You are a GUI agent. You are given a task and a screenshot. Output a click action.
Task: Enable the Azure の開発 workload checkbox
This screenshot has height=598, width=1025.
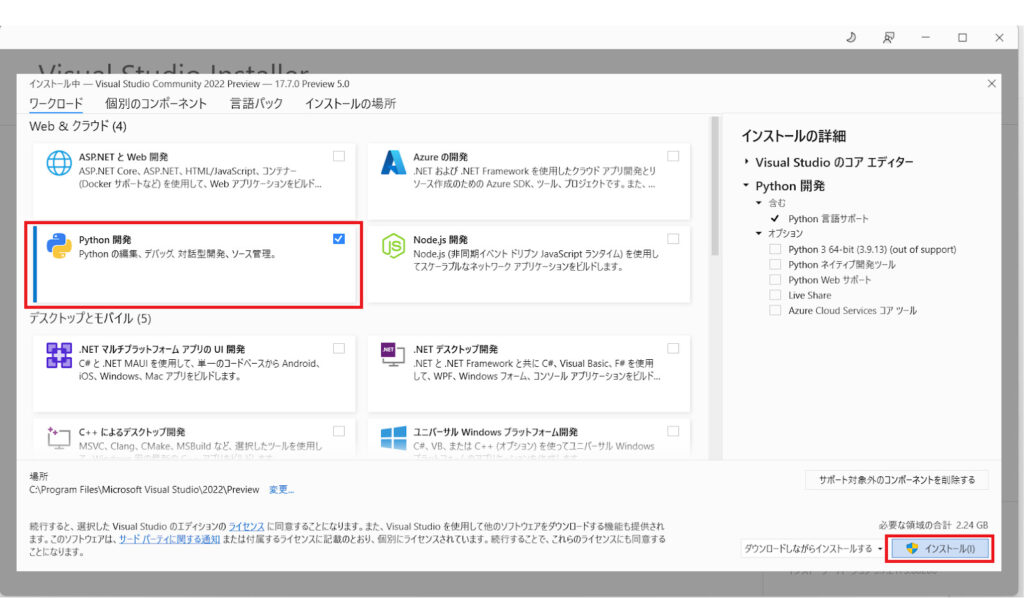(x=673, y=156)
